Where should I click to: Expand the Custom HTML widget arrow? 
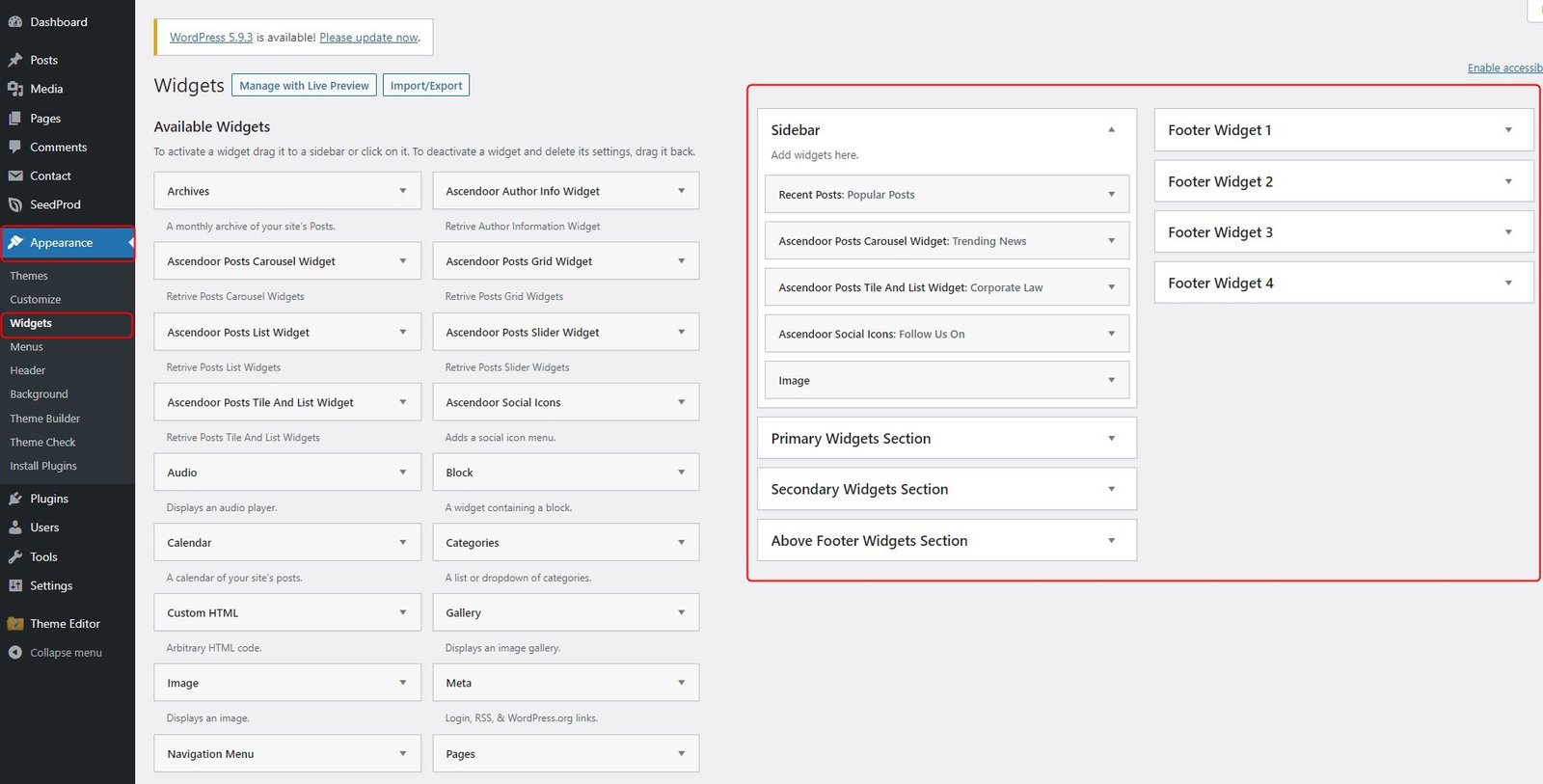pyautogui.click(x=402, y=612)
